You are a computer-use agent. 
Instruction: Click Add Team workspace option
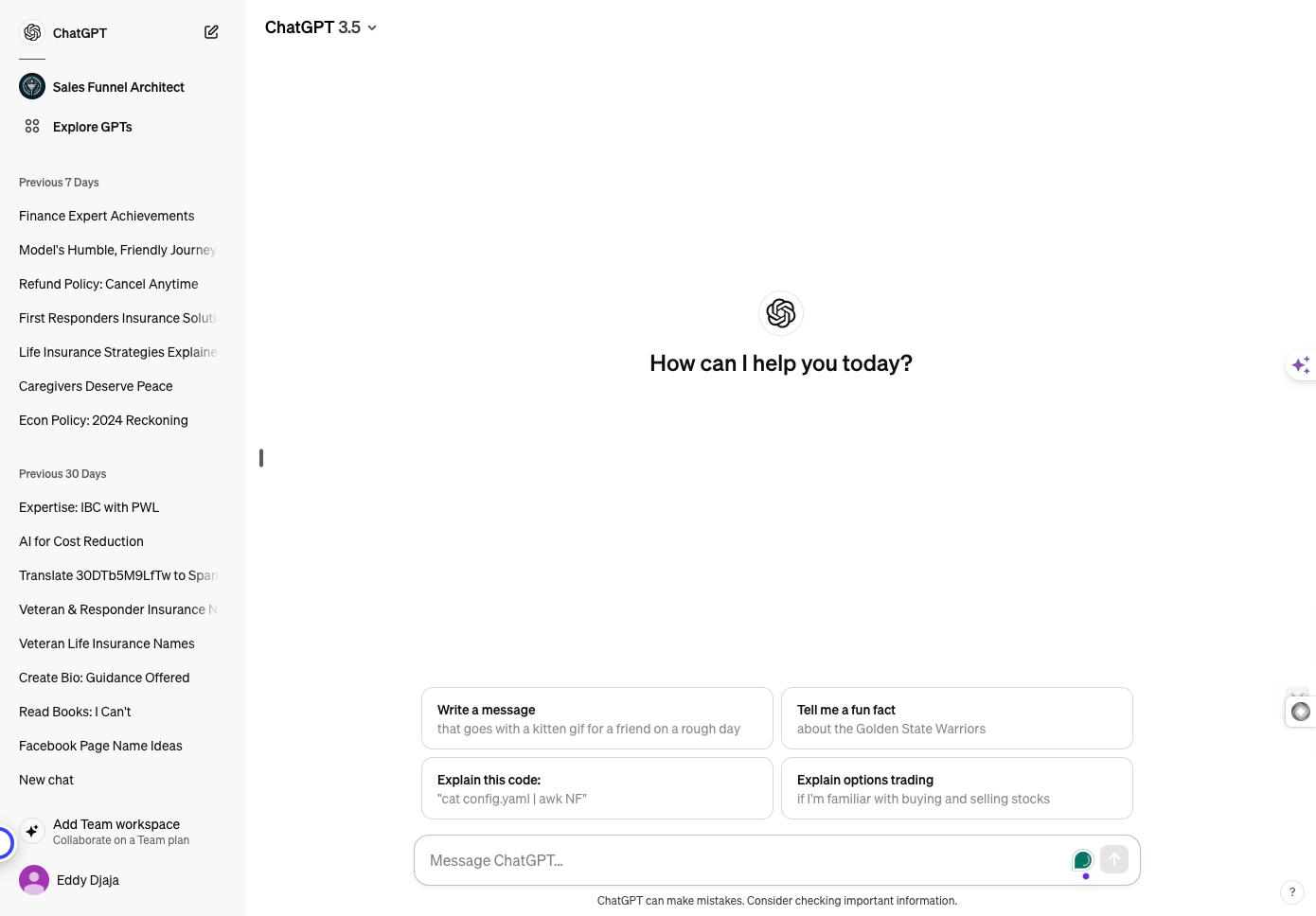(x=123, y=832)
